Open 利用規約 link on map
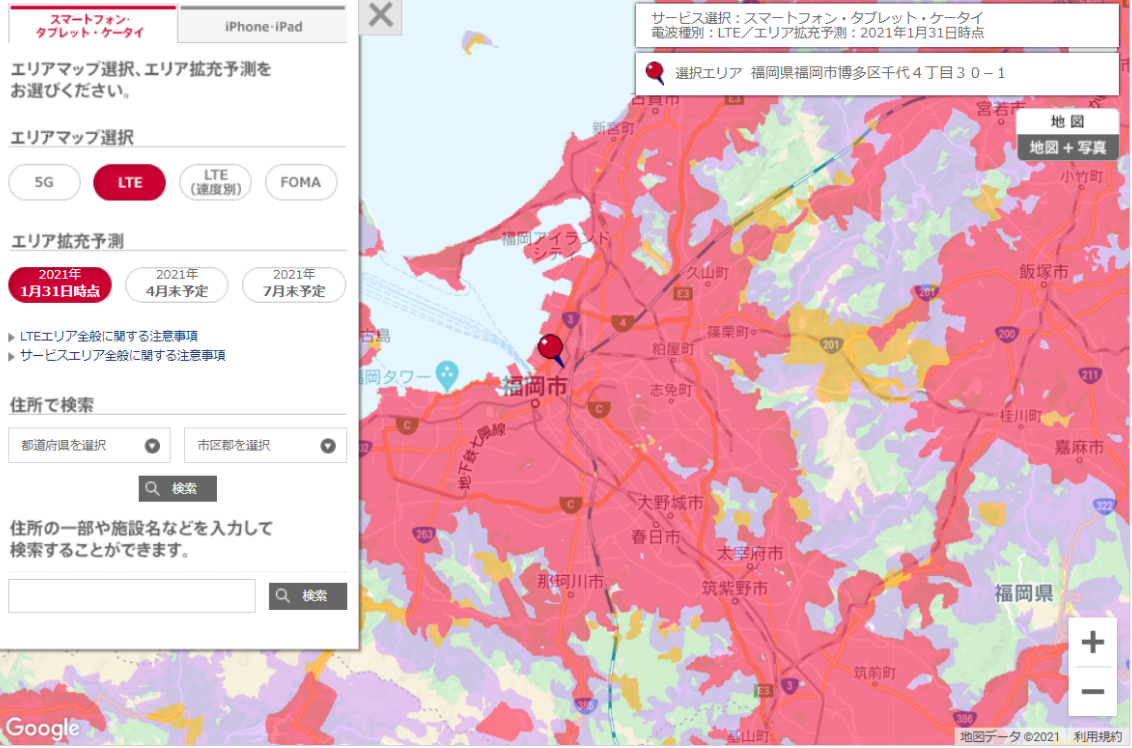Viewport: 1132px width, 748px height. (x=1097, y=737)
